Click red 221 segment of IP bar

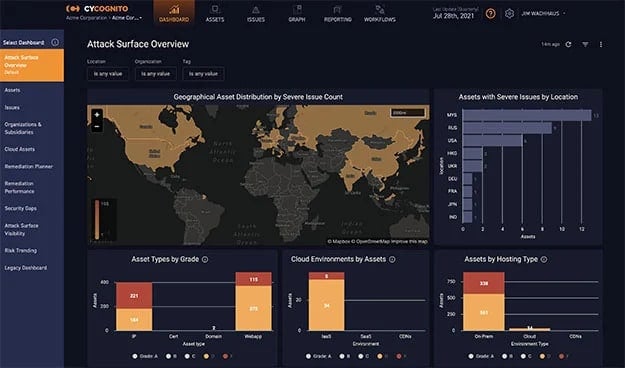(x=134, y=295)
